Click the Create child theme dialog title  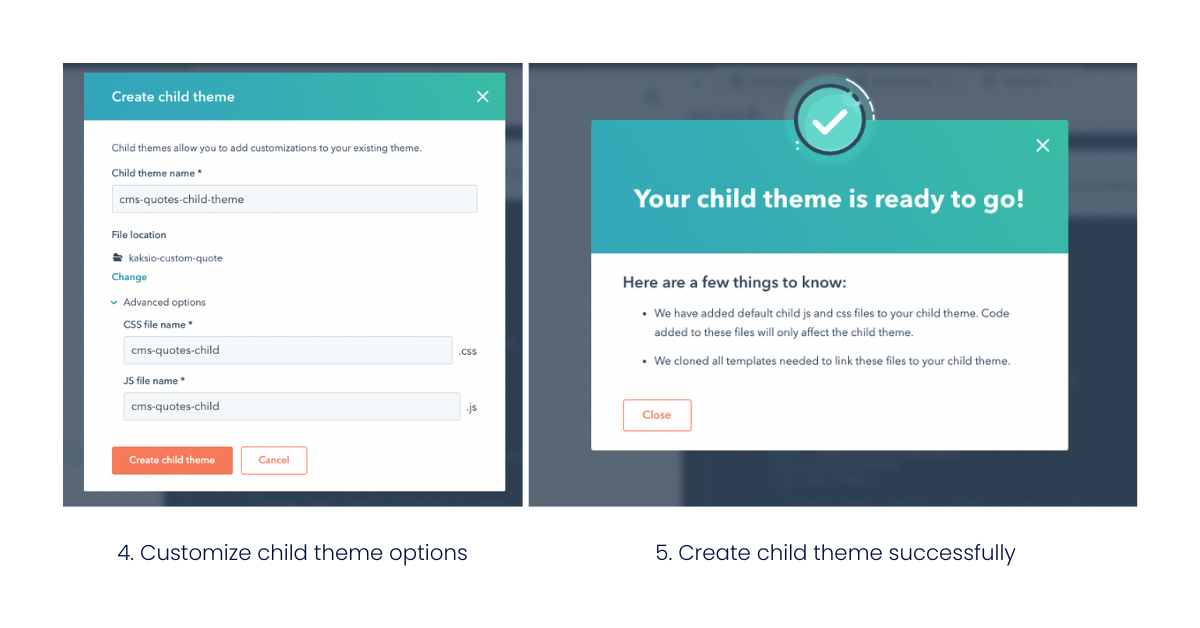coord(173,97)
